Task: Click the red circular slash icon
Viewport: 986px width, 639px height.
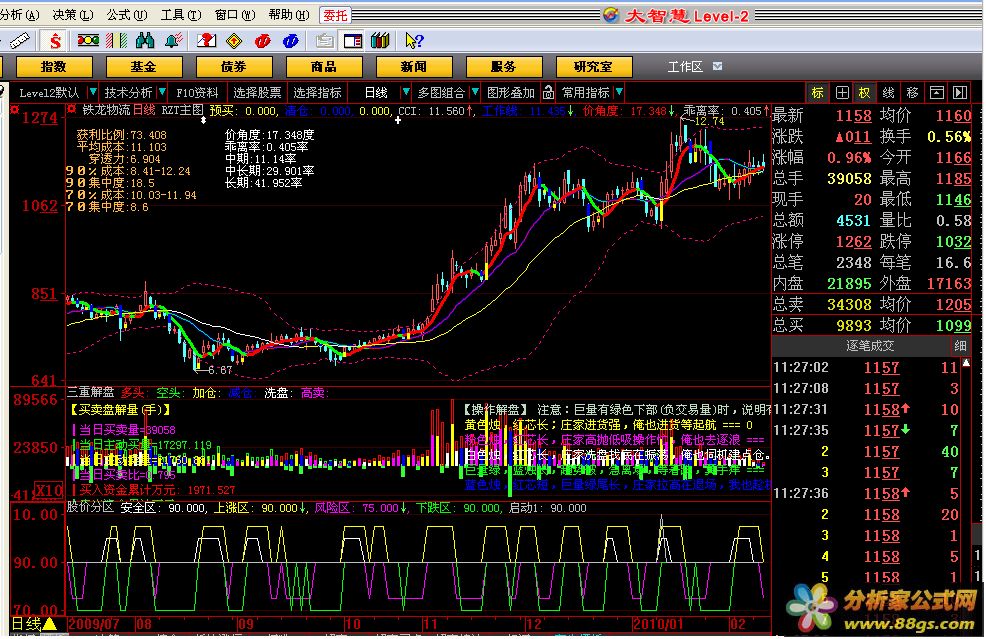Action: pyautogui.click(x=262, y=42)
